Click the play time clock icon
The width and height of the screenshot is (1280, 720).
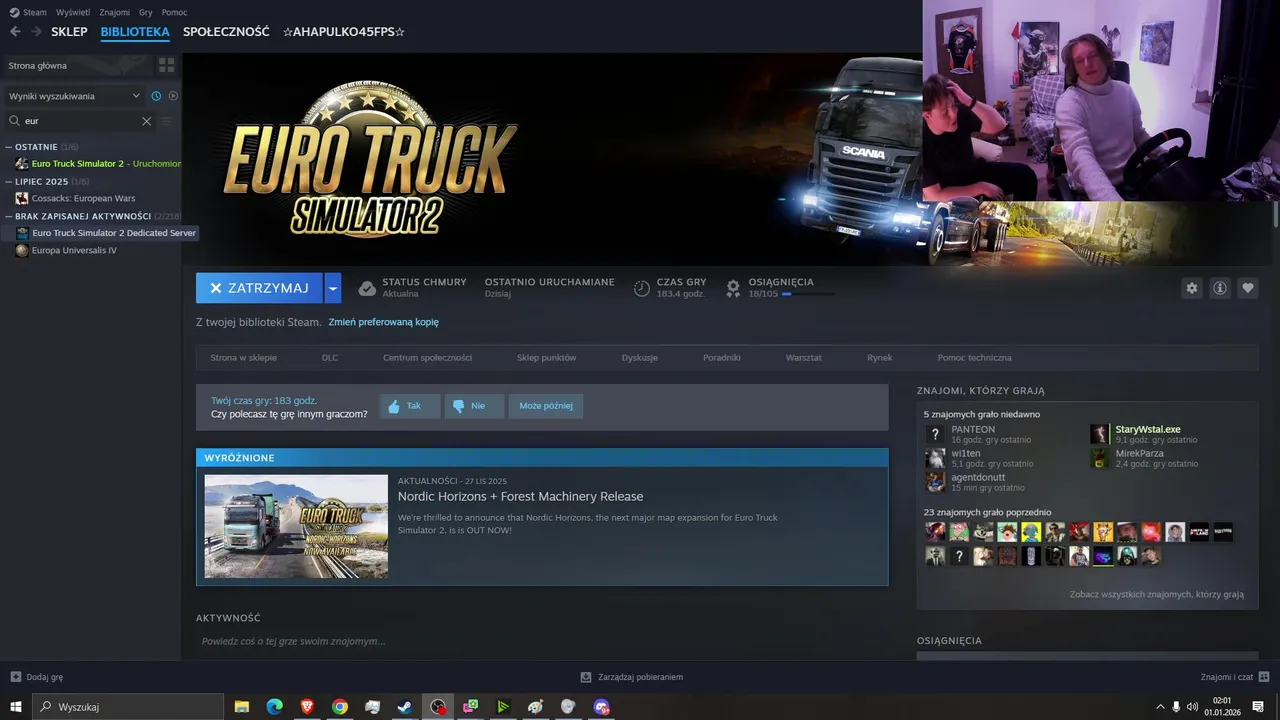point(642,288)
